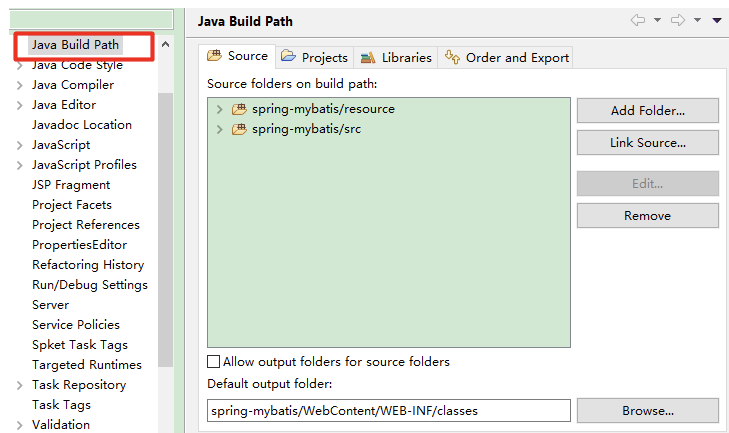Switch to the Libraries tab
Screen dimensions: 729x433
tap(396, 58)
